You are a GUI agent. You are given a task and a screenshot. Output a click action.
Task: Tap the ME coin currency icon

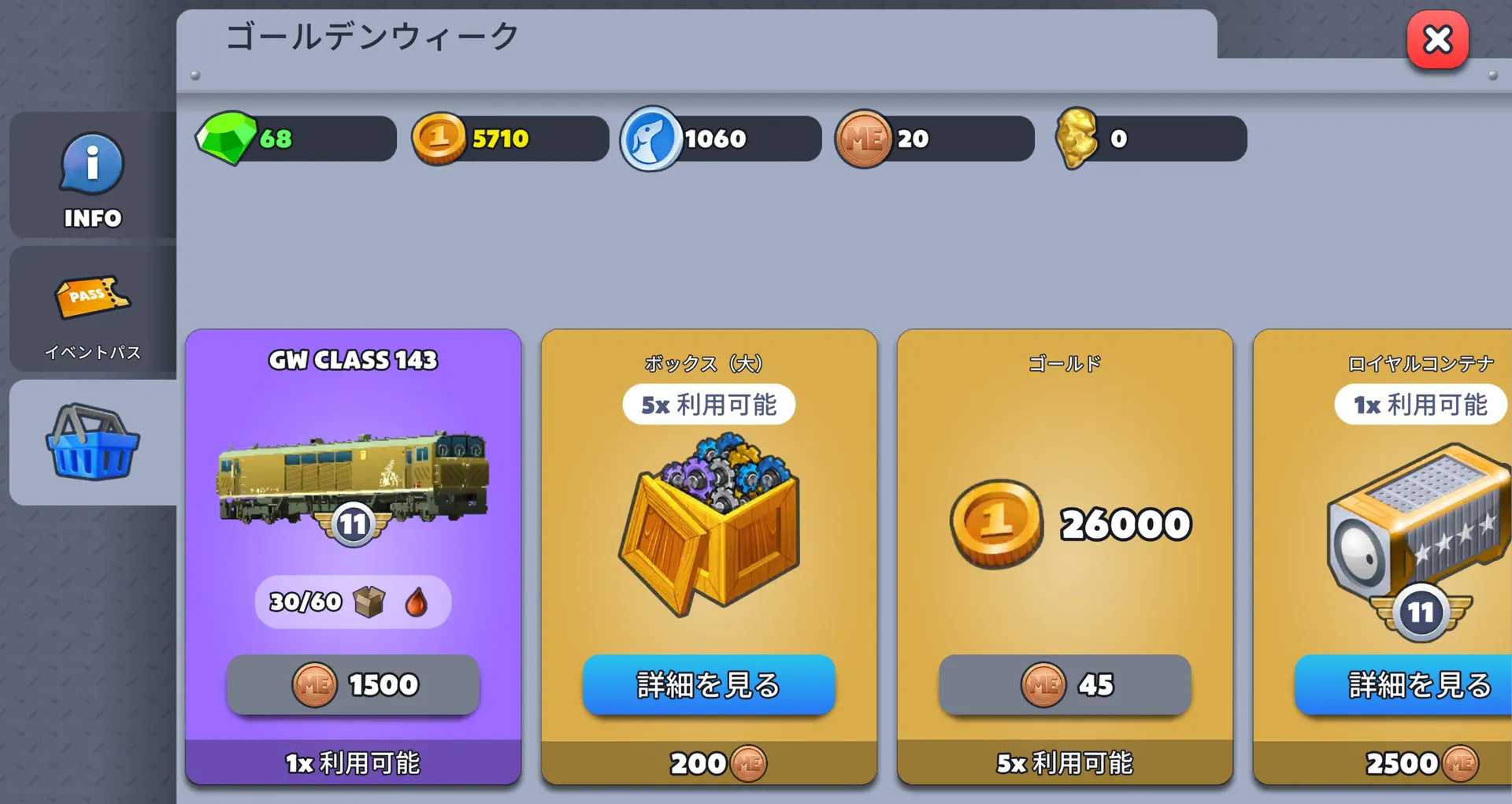coord(864,139)
